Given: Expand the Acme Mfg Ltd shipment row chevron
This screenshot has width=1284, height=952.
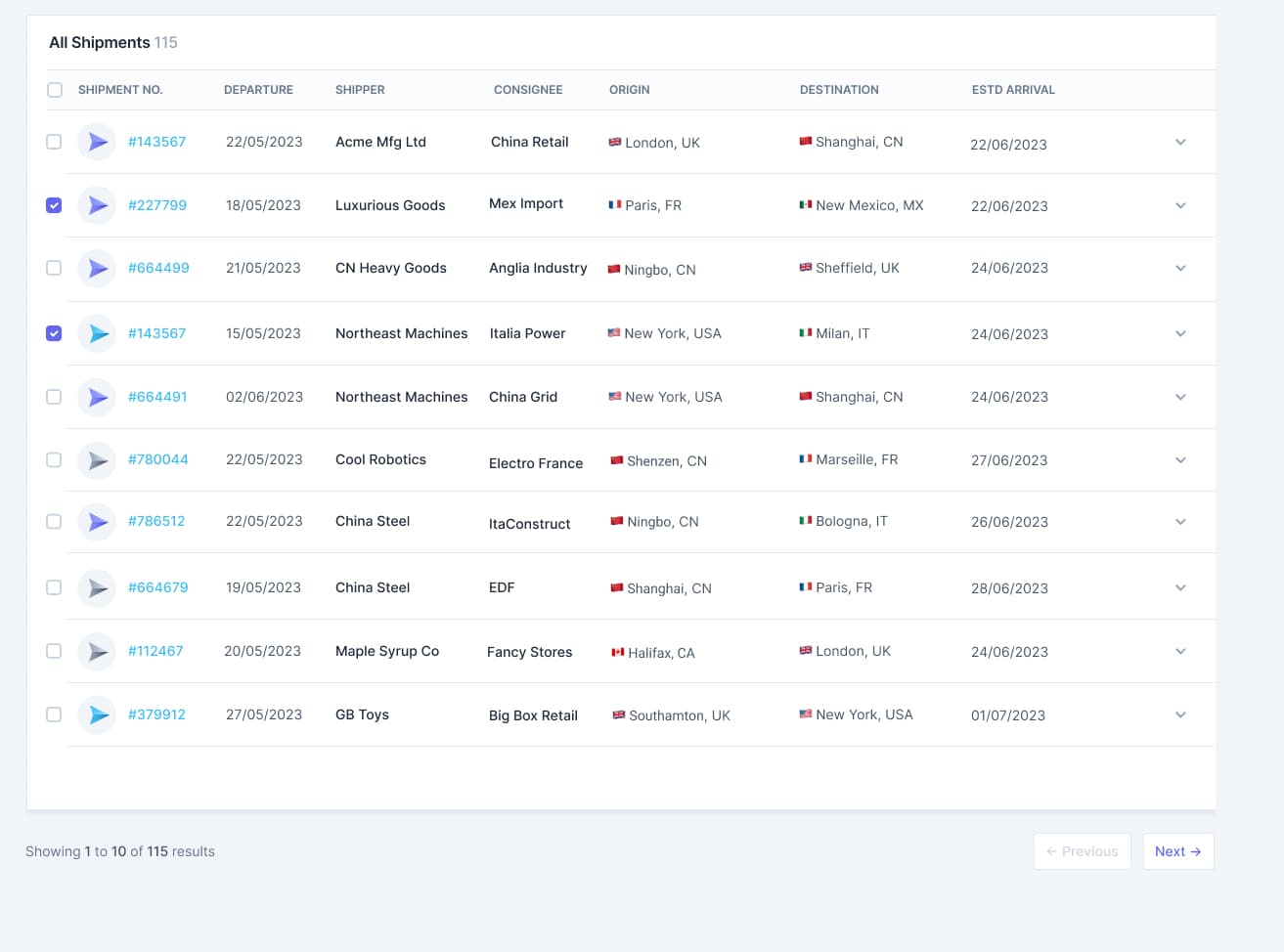Looking at the screenshot, I should [1180, 142].
